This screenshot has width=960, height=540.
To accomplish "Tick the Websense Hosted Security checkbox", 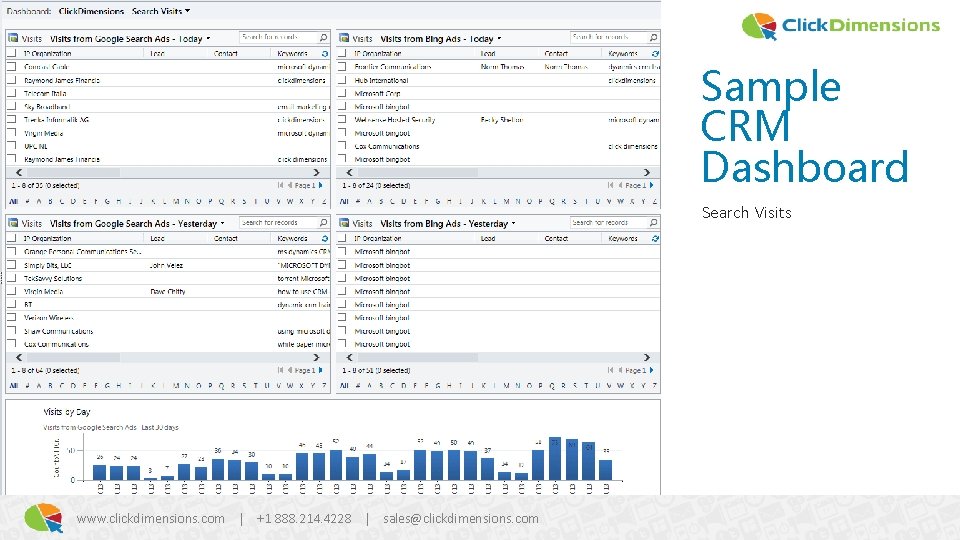I will (x=342, y=119).
